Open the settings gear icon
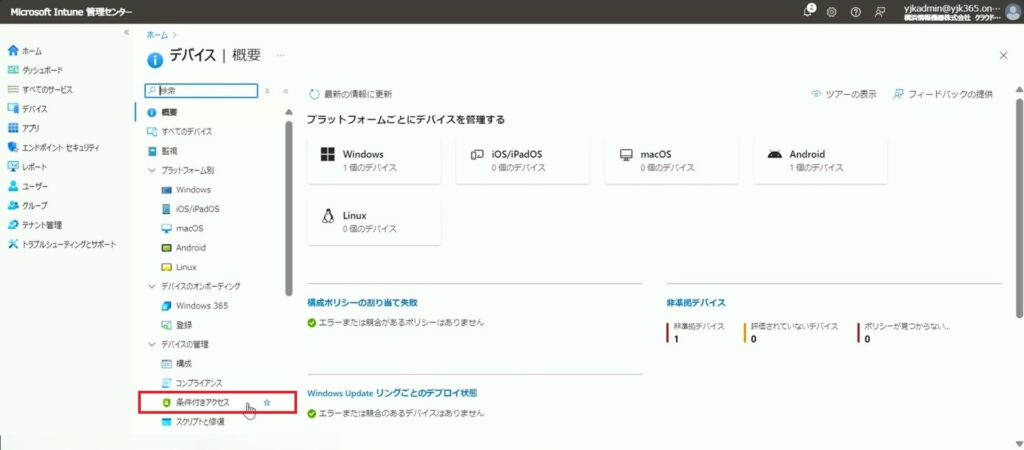Image resolution: width=1024 pixels, height=450 pixels. (831, 12)
